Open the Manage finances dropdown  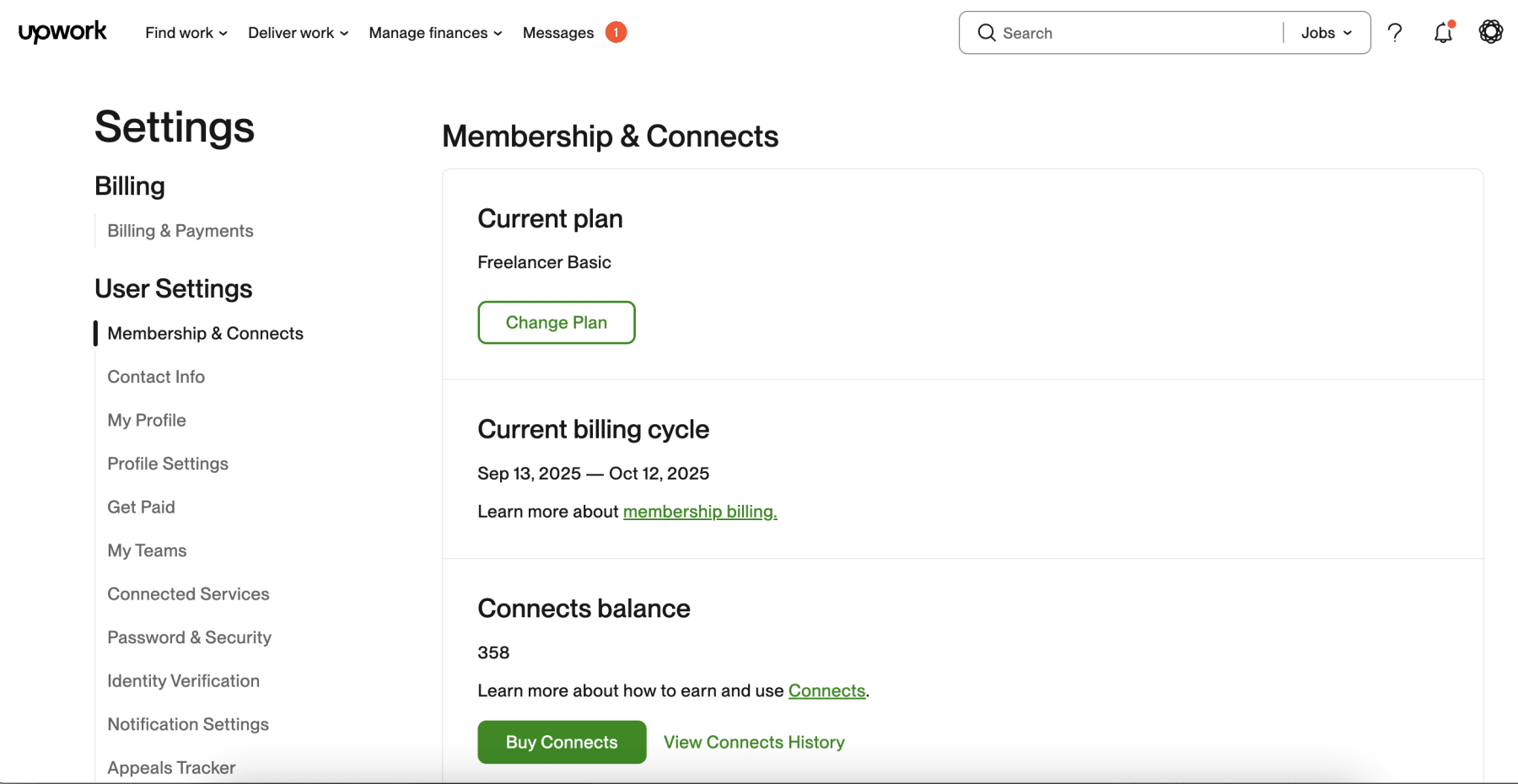434,32
